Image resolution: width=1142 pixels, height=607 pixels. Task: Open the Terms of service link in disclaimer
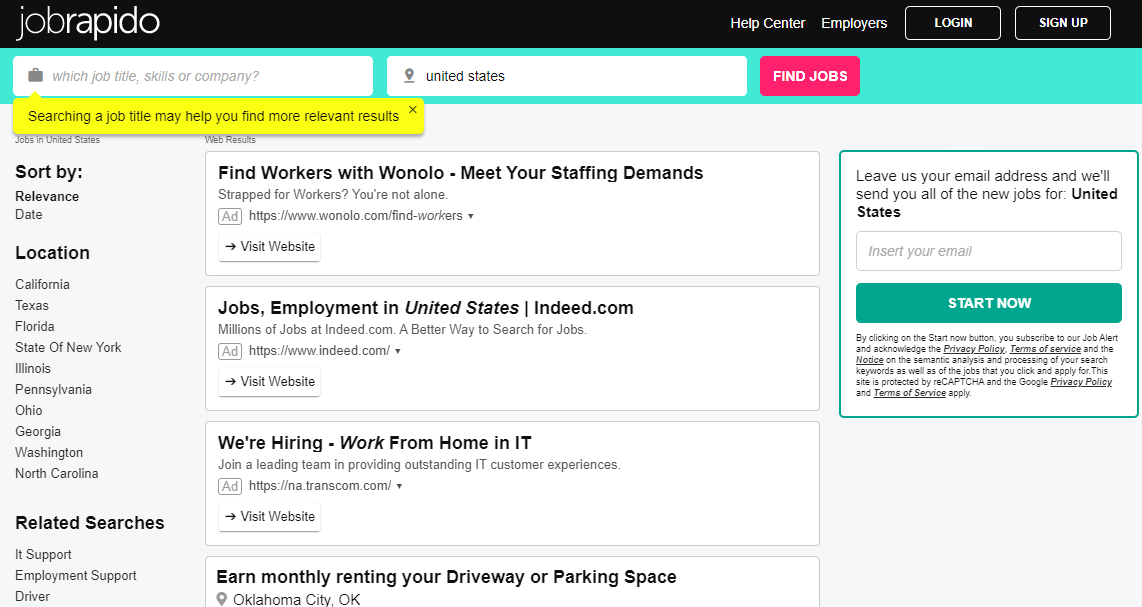pos(1045,349)
